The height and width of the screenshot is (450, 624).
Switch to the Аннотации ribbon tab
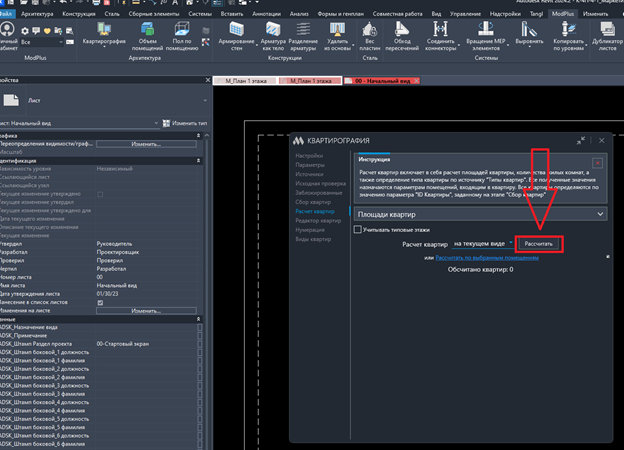point(266,14)
